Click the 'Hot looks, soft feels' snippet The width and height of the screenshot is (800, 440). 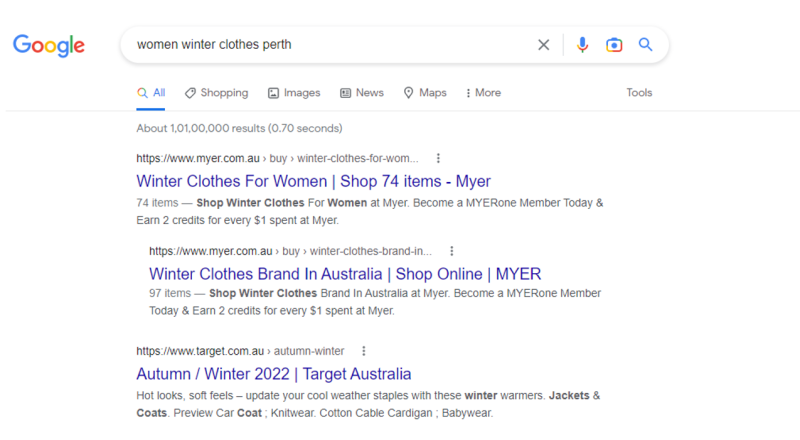[368, 404]
